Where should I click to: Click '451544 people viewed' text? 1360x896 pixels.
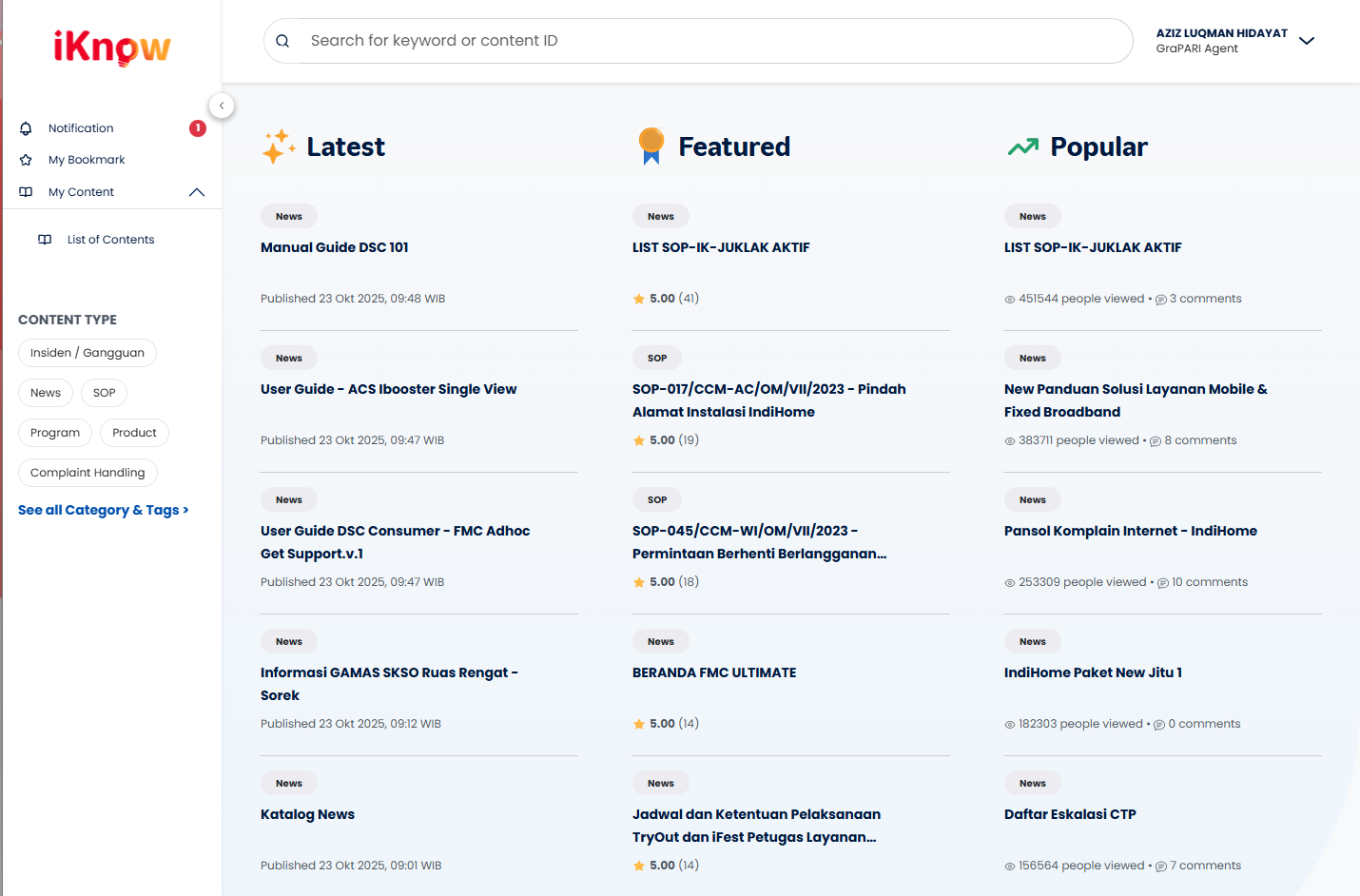(1081, 299)
